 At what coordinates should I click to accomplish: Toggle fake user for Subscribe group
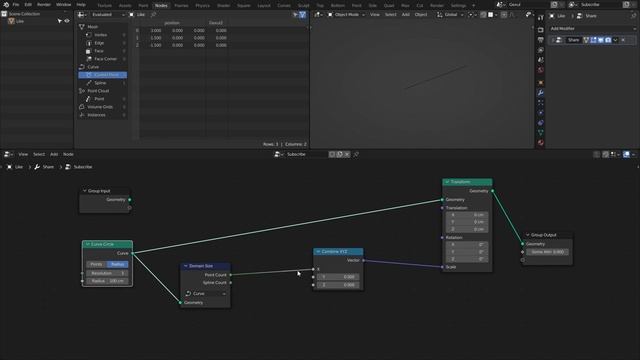pyautogui.click(x=332, y=154)
